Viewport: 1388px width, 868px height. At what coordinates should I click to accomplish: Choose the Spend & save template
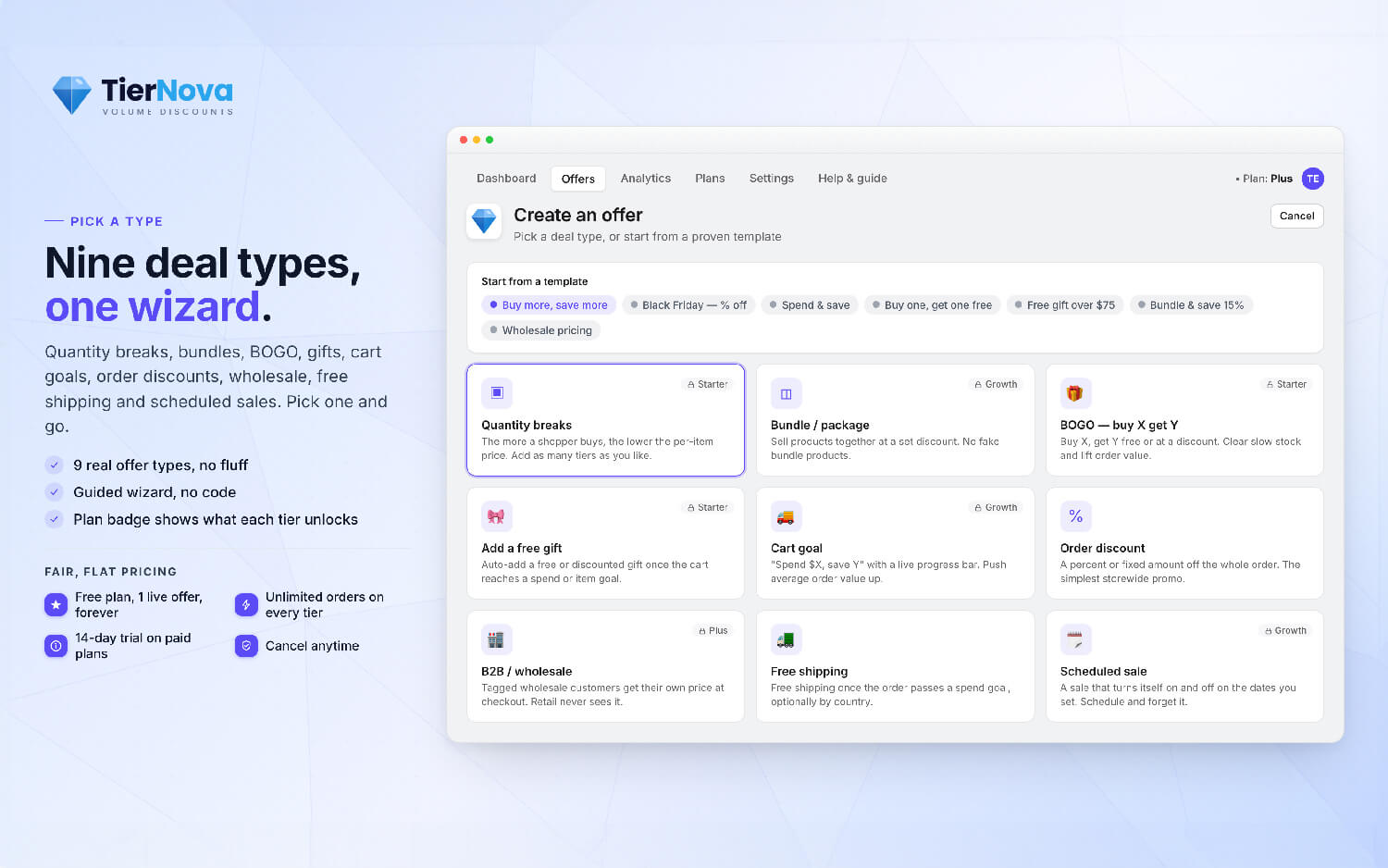tap(810, 305)
